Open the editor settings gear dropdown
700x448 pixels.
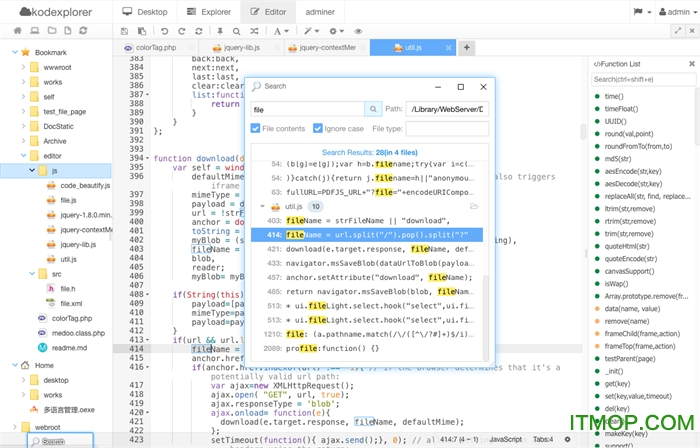point(336,31)
